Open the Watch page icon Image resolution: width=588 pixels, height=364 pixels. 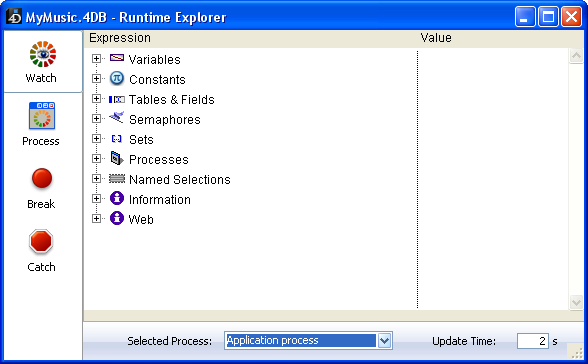(x=43, y=54)
